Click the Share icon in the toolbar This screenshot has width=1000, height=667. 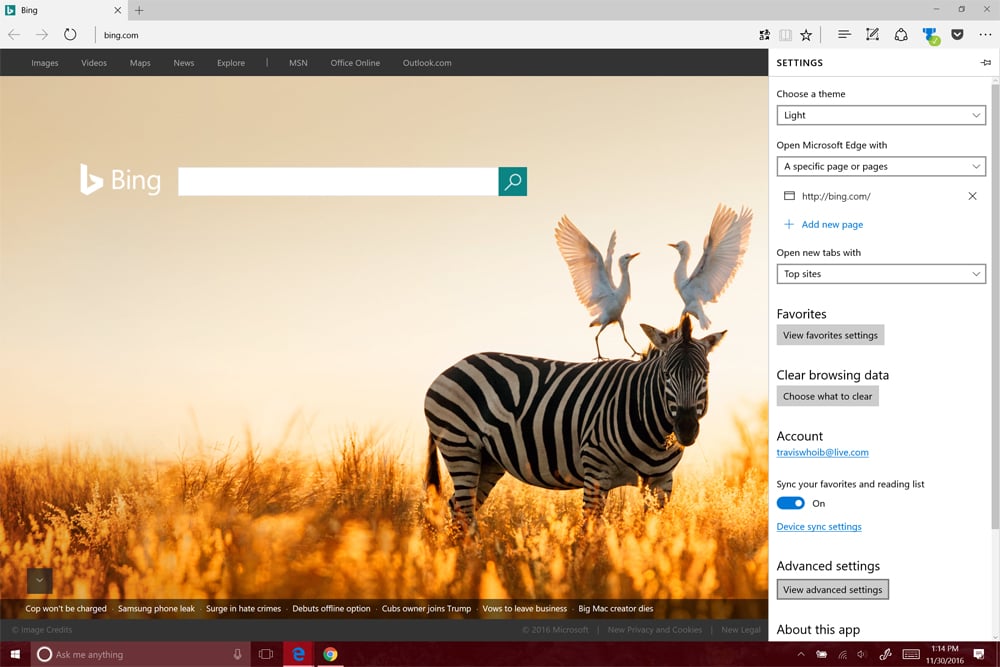pos(901,34)
